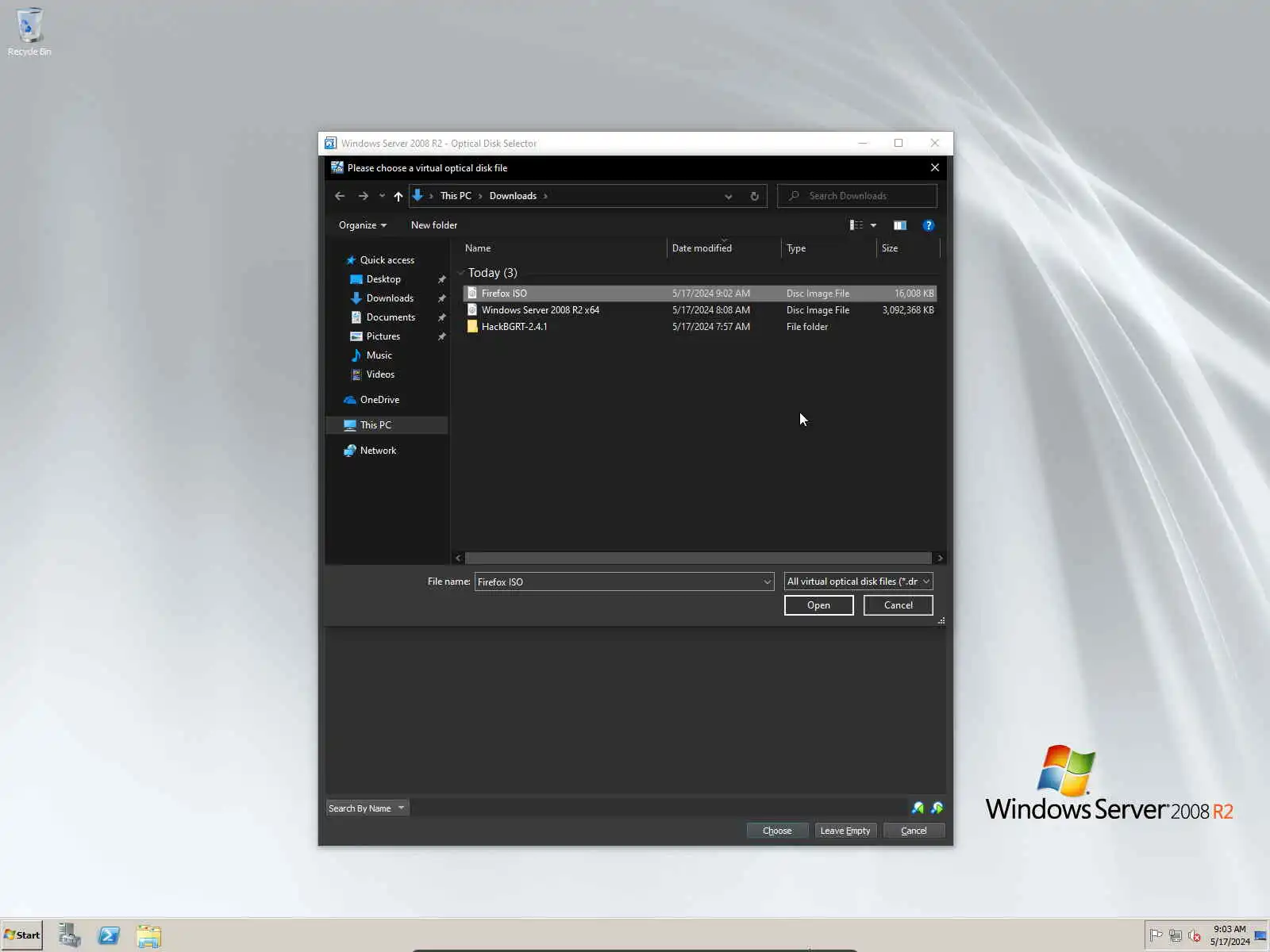Select This PC in the sidebar
The image size is (1270, 952).
[x=387, y=425]
